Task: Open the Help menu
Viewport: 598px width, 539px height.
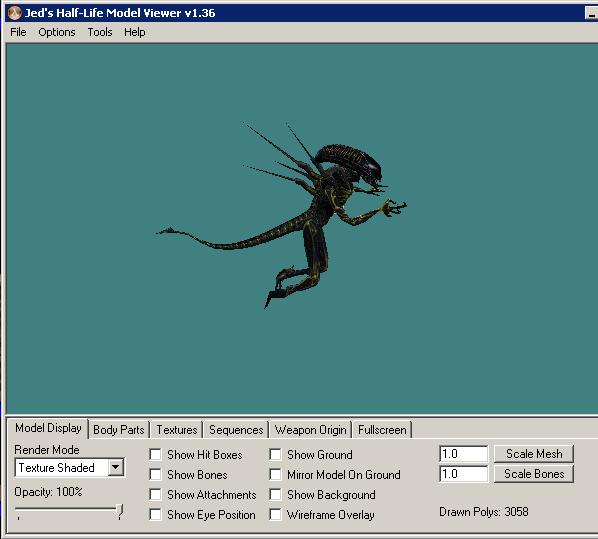Action: coord(135,32)
